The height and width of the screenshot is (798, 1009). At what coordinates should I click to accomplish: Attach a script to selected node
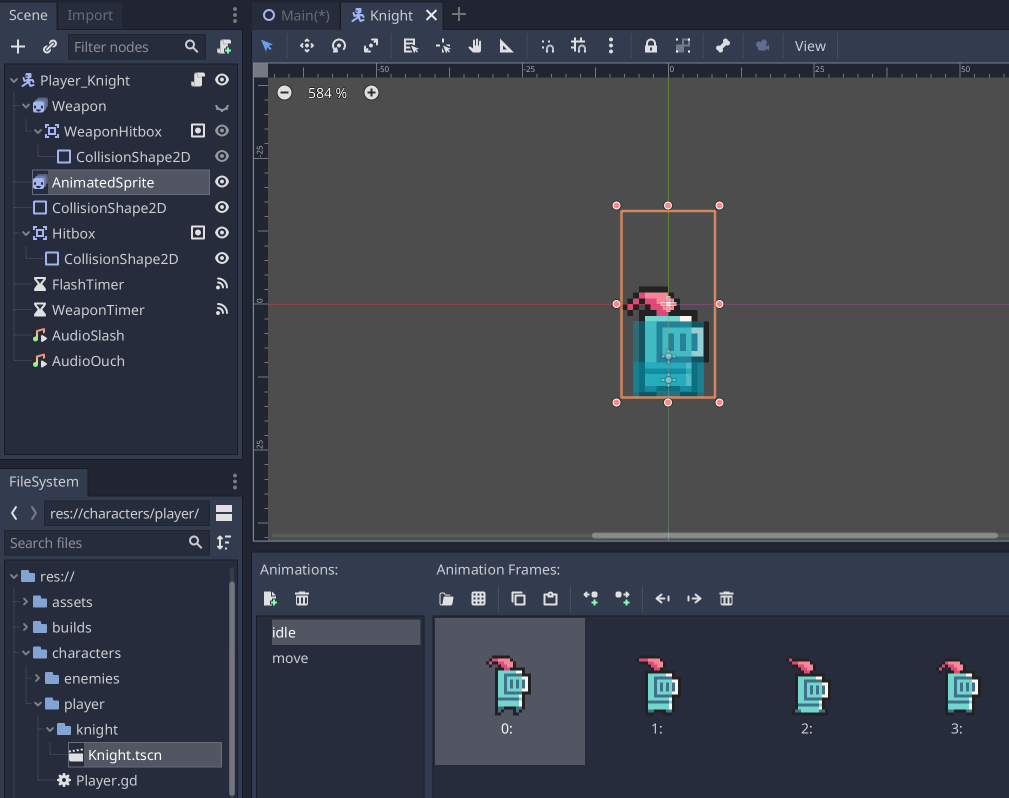point(224,46)
